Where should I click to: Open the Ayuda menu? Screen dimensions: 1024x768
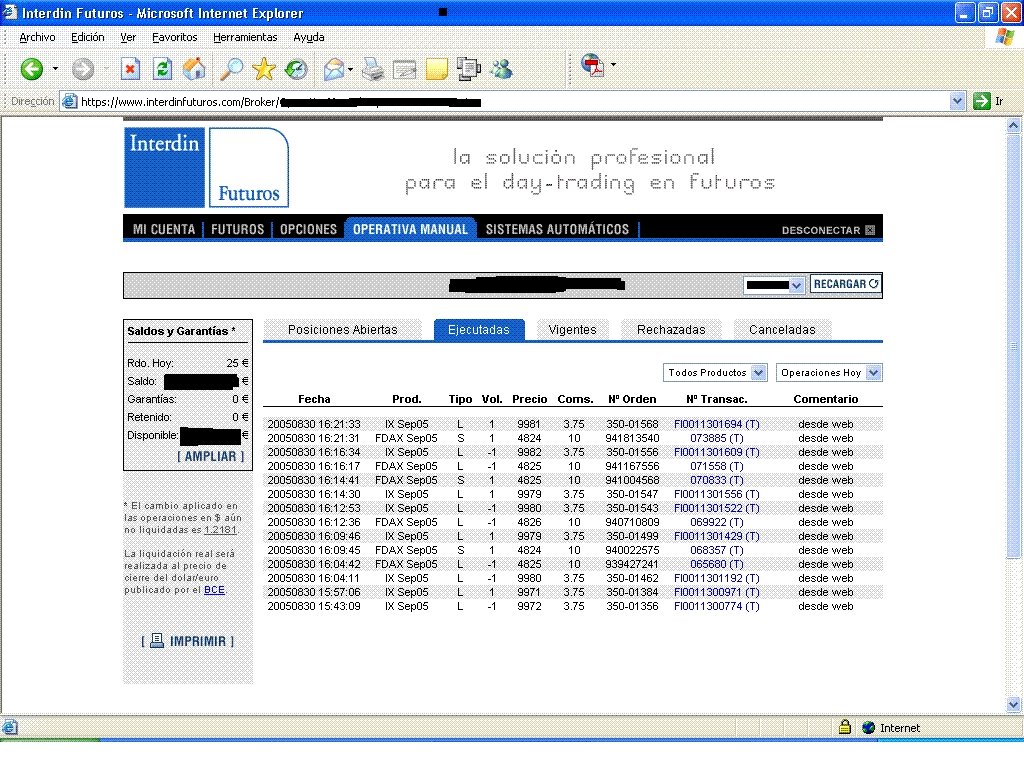pyautogui.click(x=308, y=37)
